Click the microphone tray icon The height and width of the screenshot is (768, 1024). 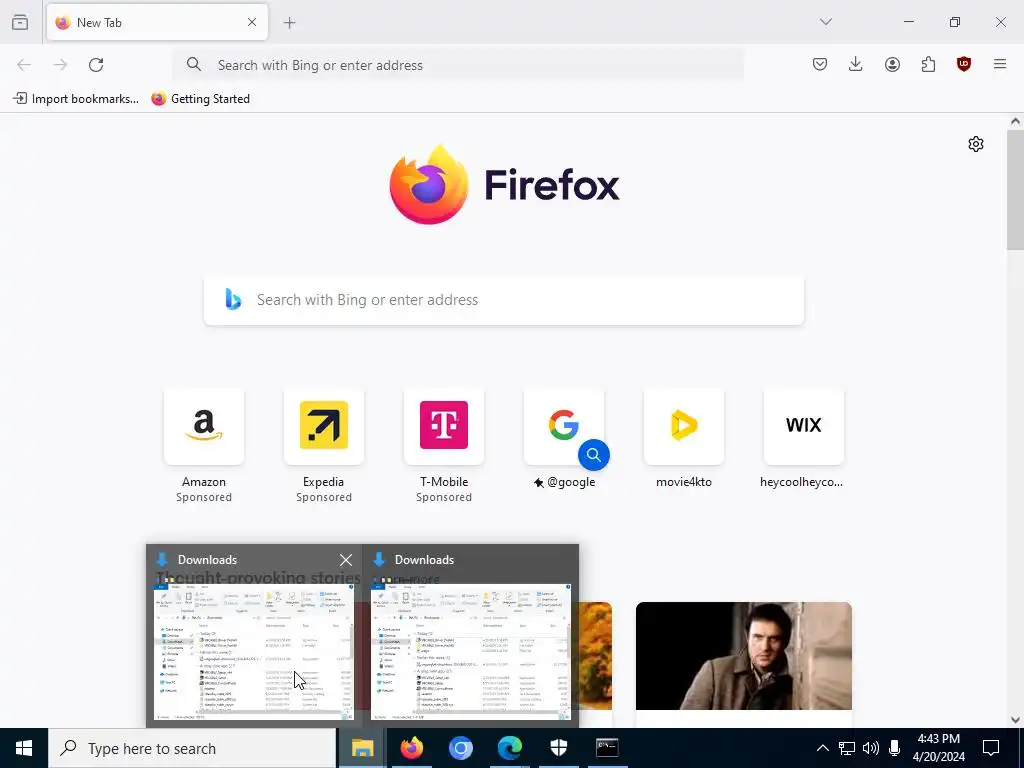[x=895, y=748]
